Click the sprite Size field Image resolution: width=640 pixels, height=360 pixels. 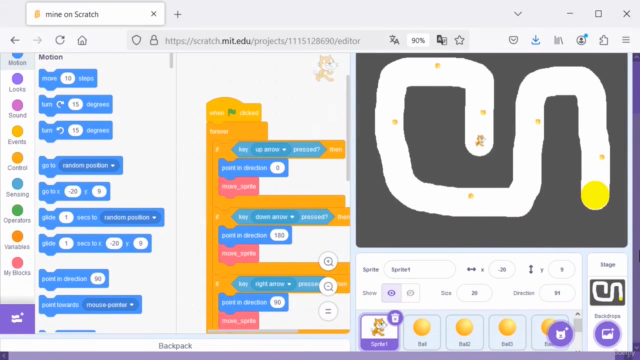(474, 293)
